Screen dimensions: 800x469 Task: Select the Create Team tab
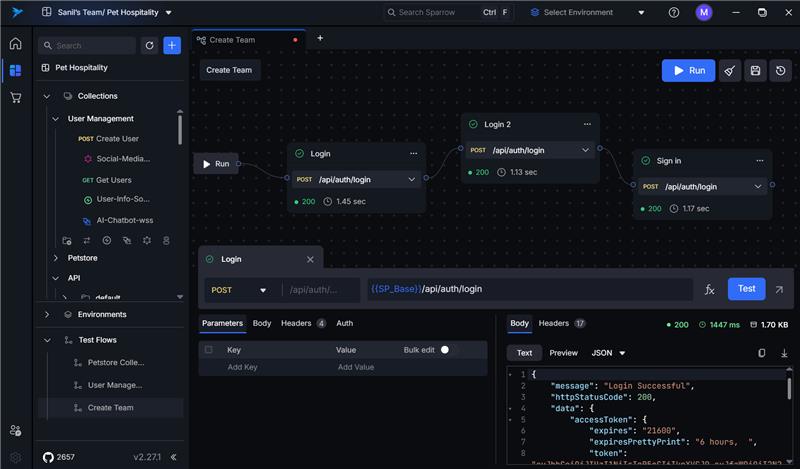(x=249, y=40)
